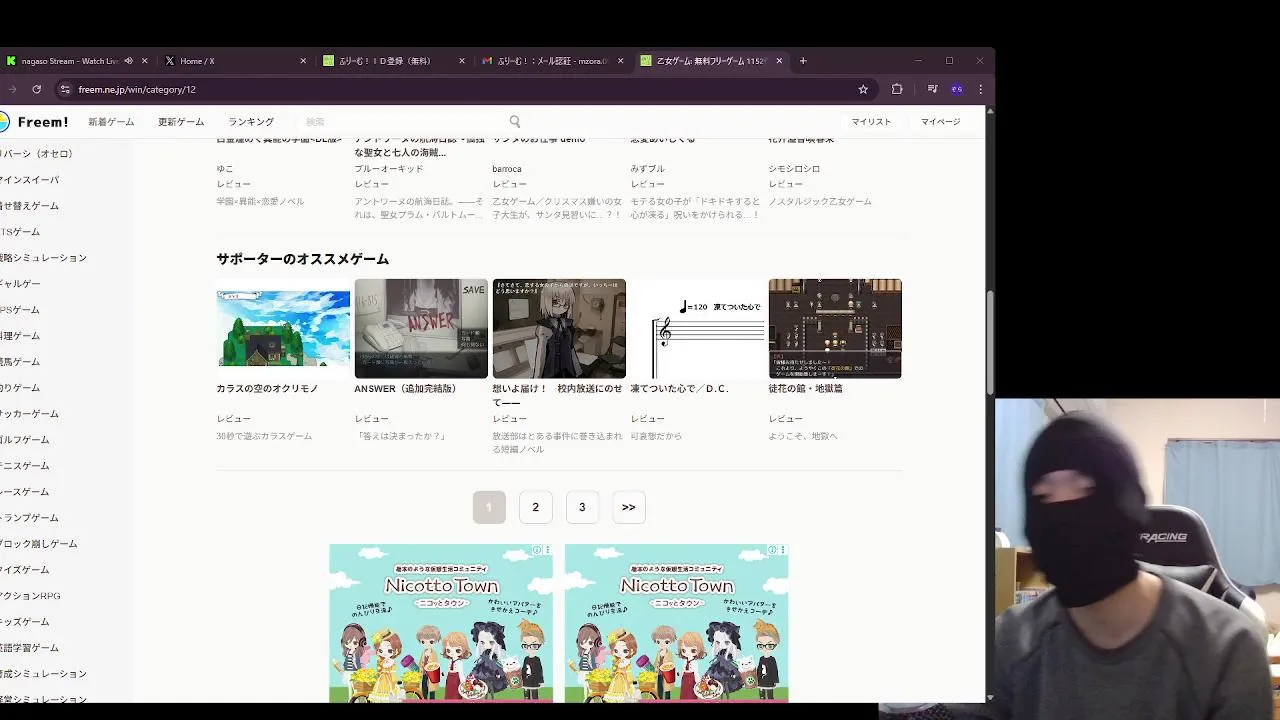This screenshot has height=720, width=1280.
Task: Open レビュー under 徒花の館・地獄篇
Action: 785,419
